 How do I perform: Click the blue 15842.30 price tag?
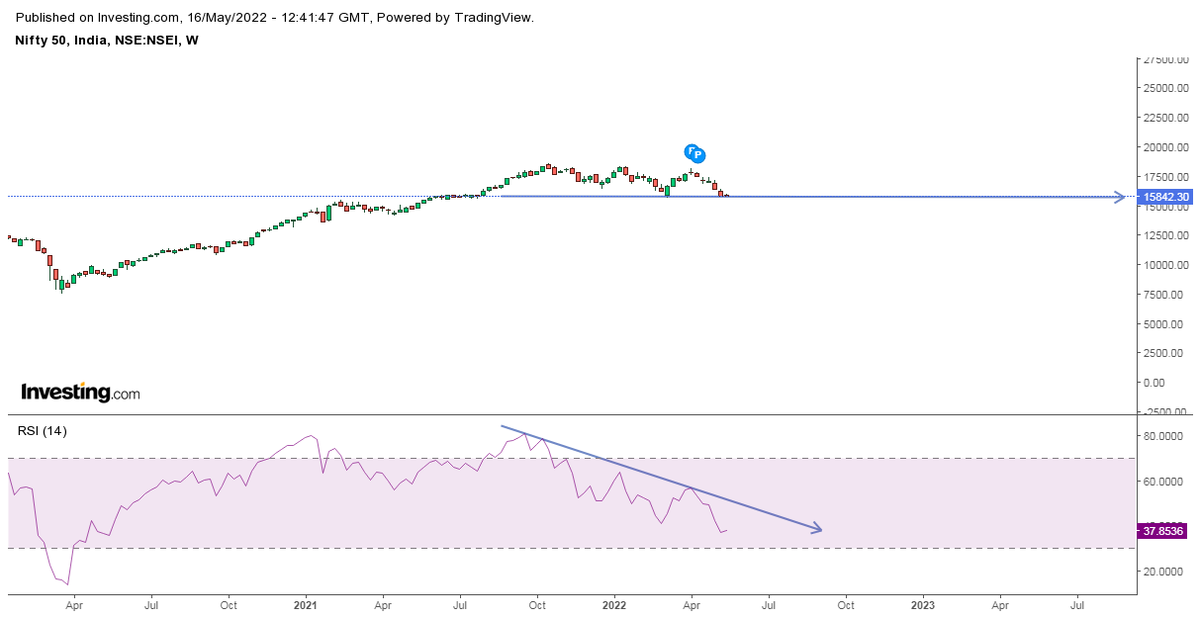[x=1165, y=198]
